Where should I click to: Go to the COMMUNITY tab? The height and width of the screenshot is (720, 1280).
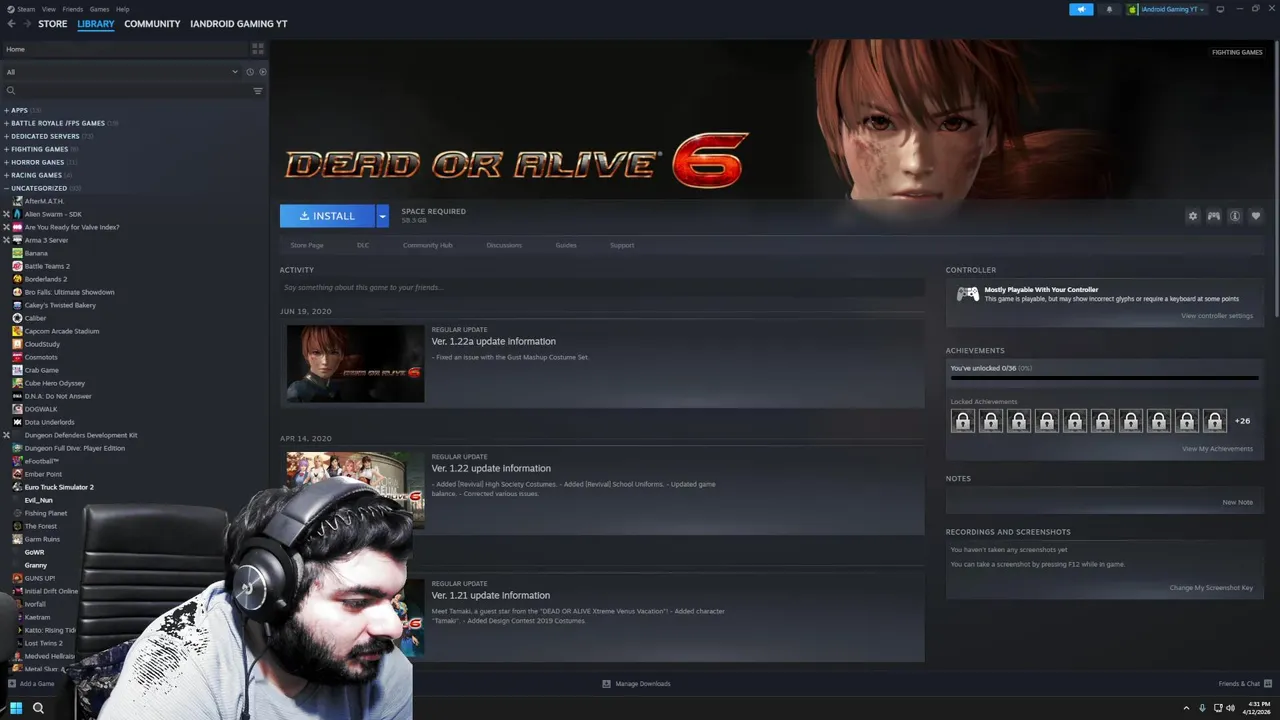coord(152,24)
